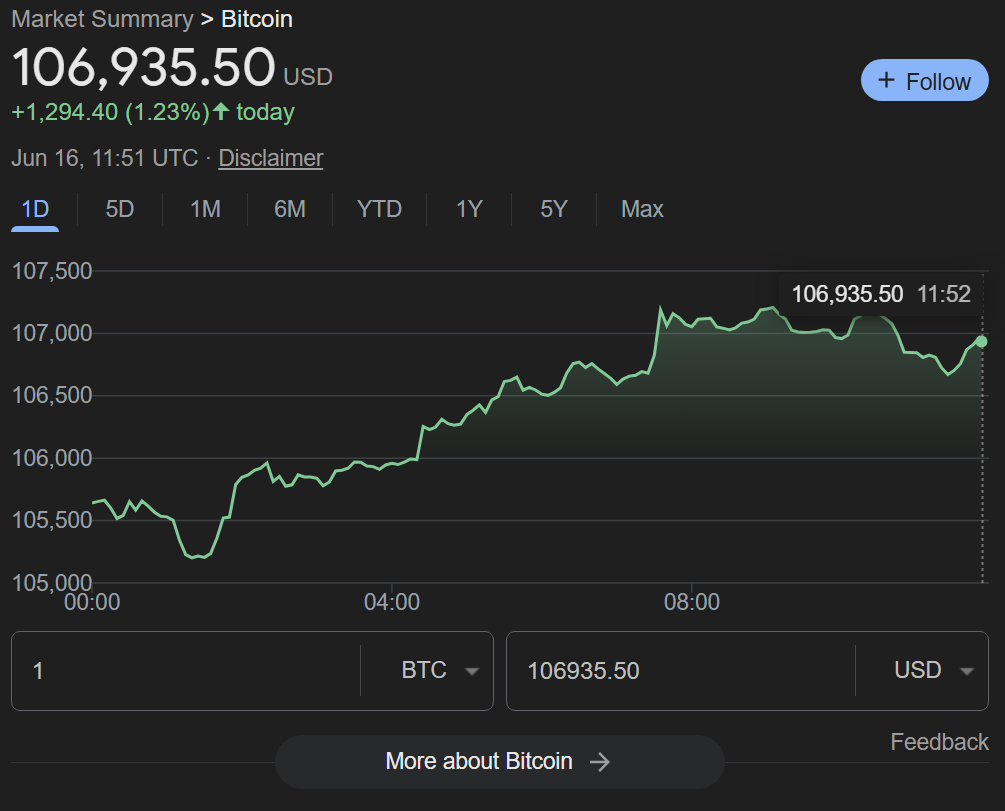Select the YTD chart tab
The width and height of the screenshot is (1005, 811).
[x=379, y=209]
